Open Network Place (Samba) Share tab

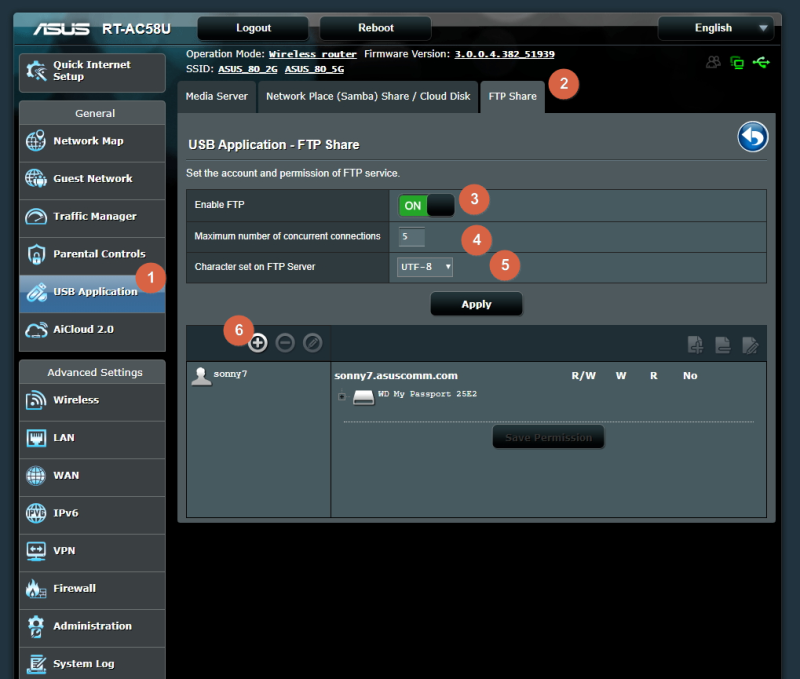click(368, 96)
